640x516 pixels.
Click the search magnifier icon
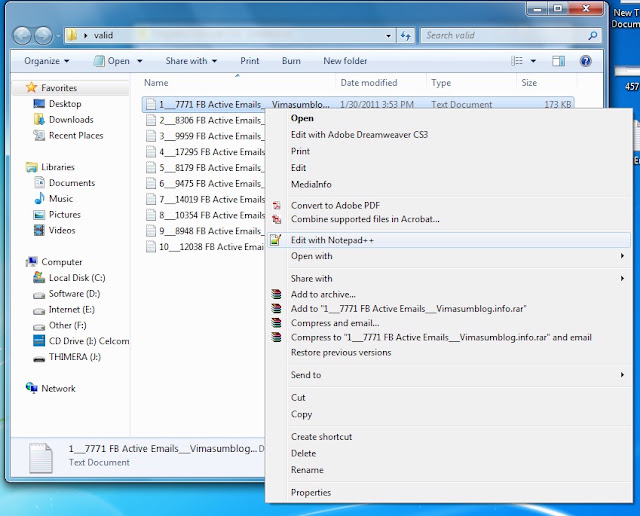click(x=593, y=36)
